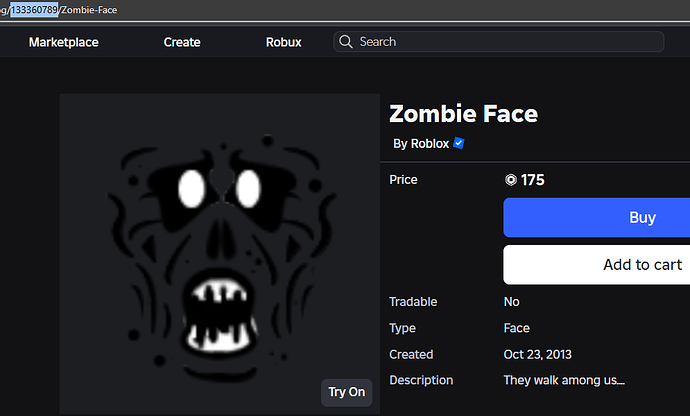Click the Tradable label

pos(413,302)
